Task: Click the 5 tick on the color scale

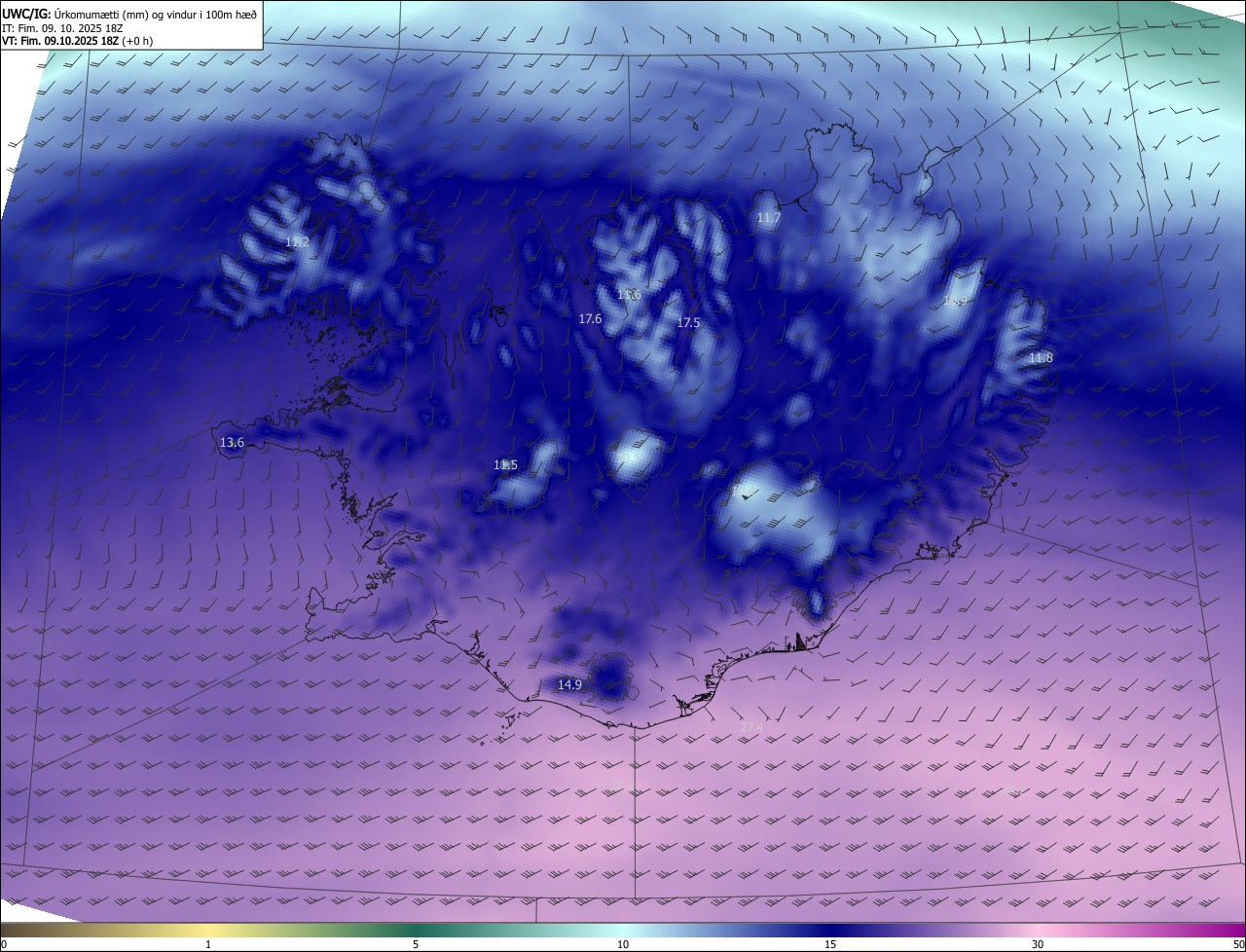Action: (x=416, y=944)
